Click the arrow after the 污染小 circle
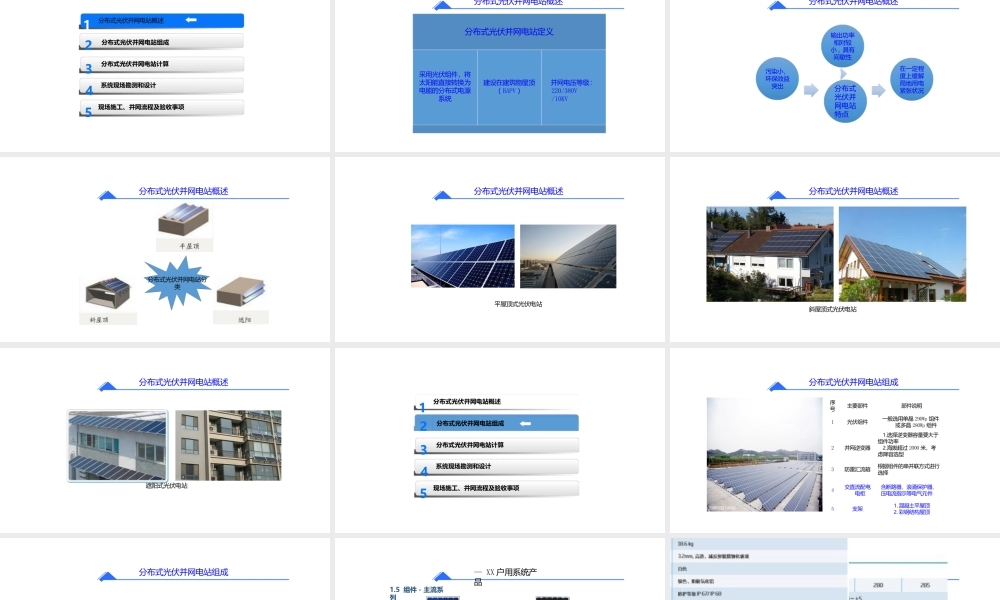 811,90
